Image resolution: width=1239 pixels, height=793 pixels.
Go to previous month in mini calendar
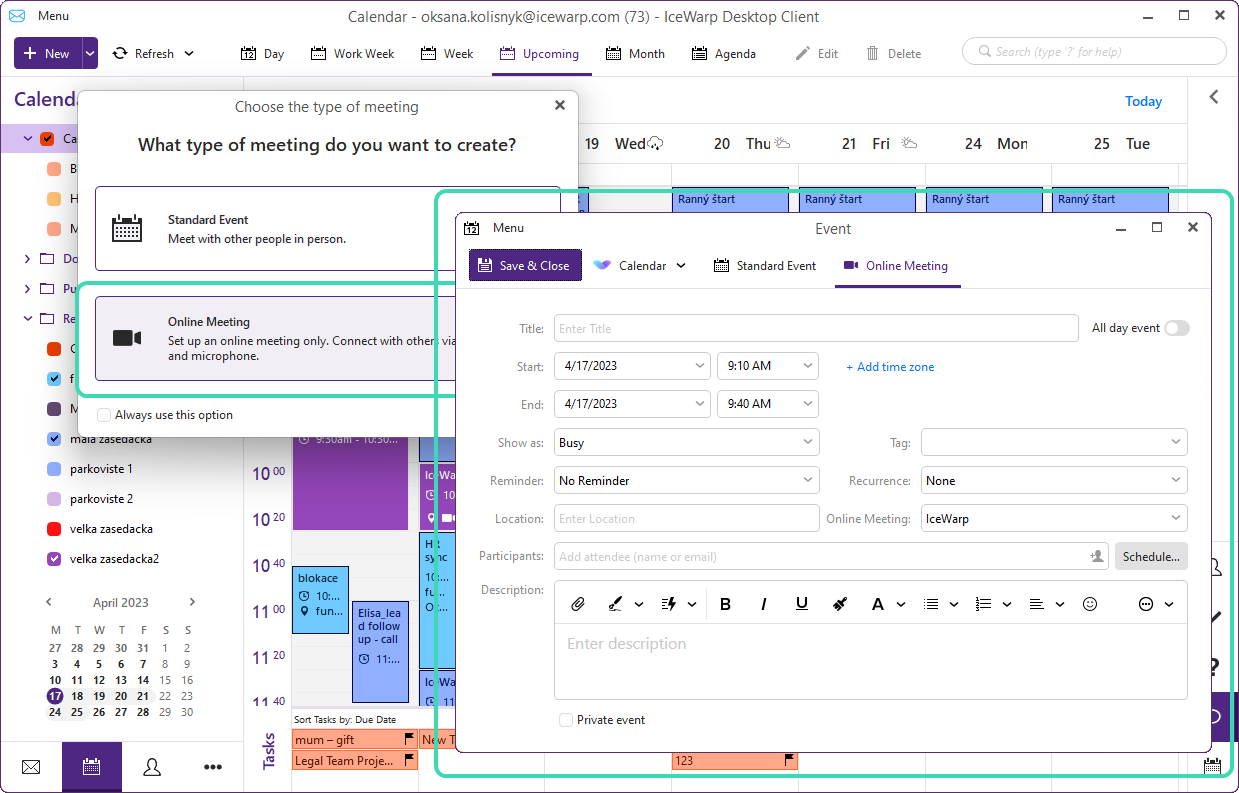[x=50, y=602]
